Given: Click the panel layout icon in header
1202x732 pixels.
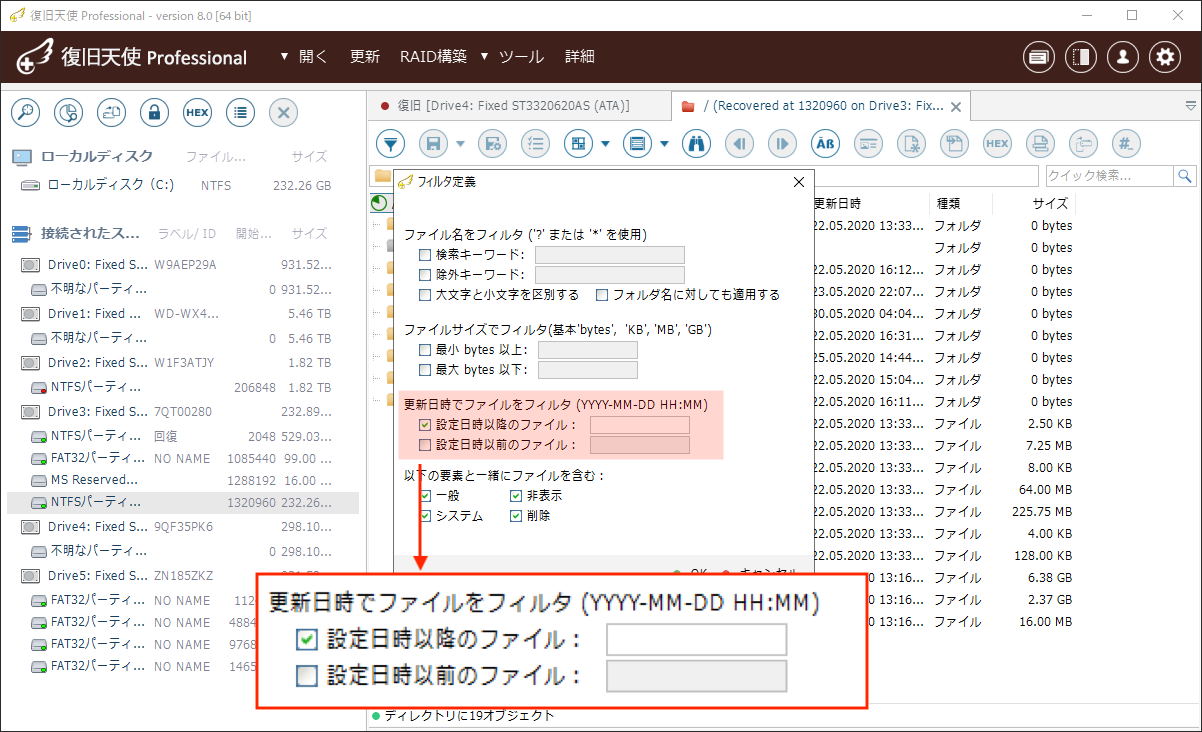Looking at the screenshot, I should pos(1081,57).
